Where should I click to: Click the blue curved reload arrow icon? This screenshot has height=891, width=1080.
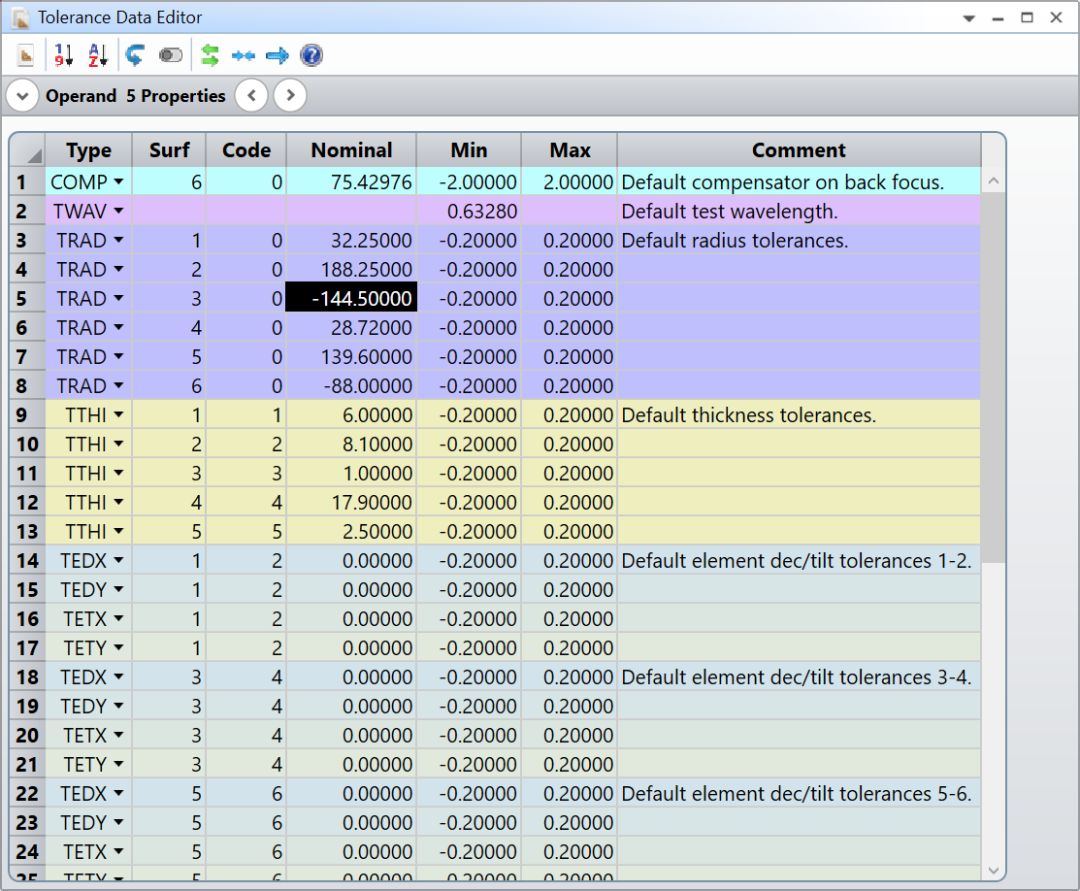[x=135, y=56]
